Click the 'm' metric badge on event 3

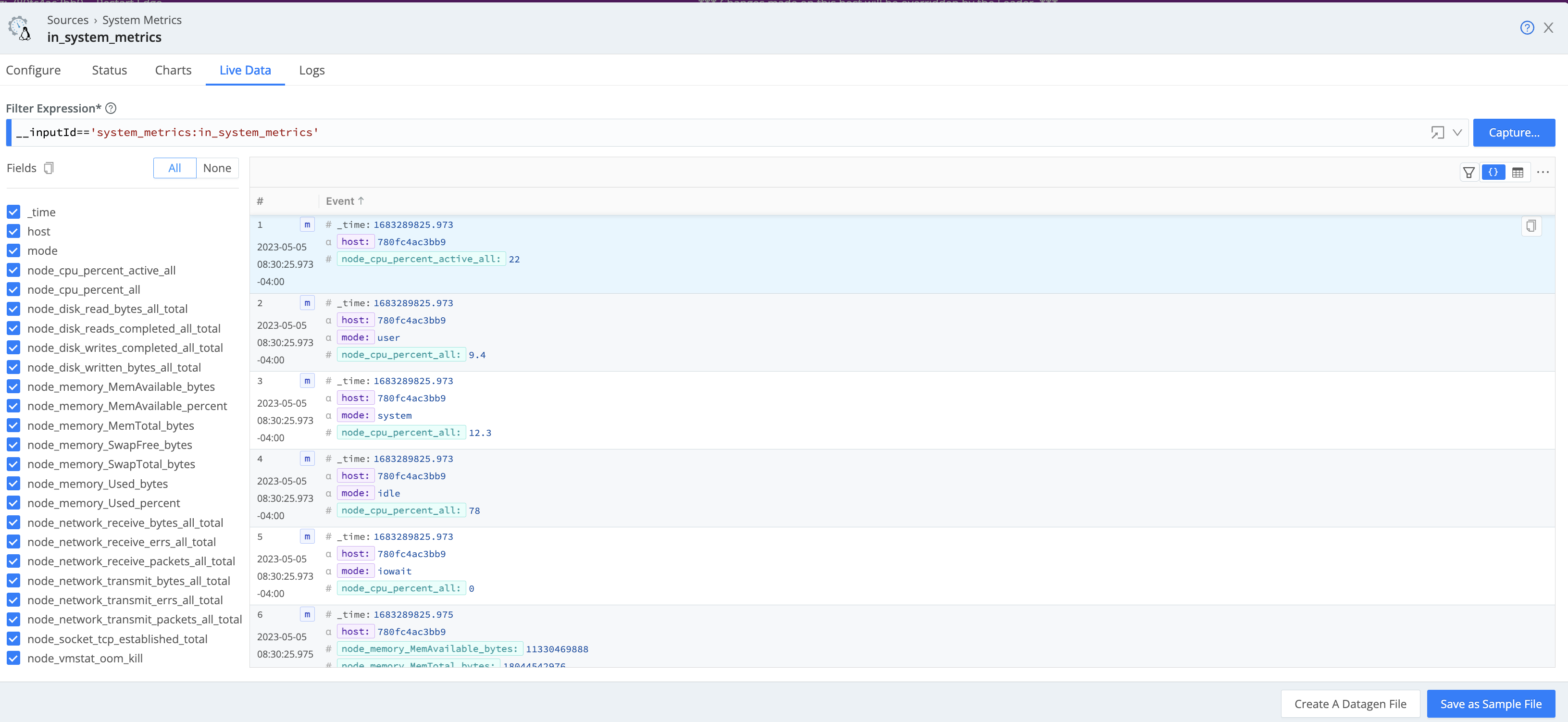tap(307, 381)
